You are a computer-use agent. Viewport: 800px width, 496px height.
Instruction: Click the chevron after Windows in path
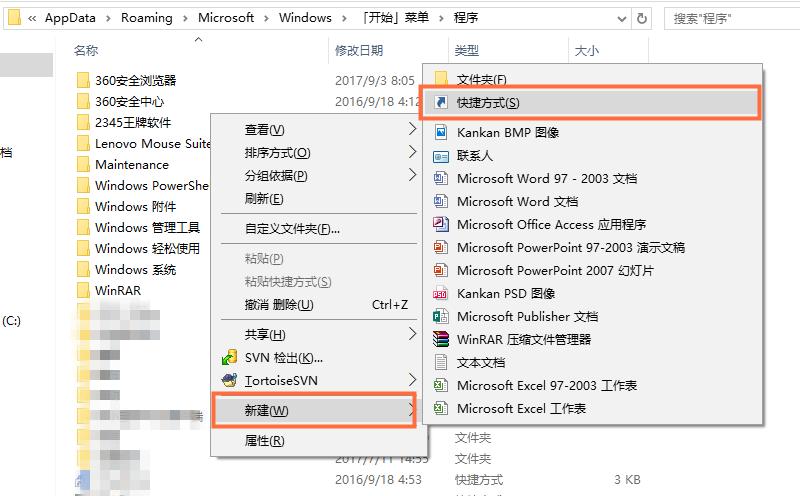click(x=344, y=18)
